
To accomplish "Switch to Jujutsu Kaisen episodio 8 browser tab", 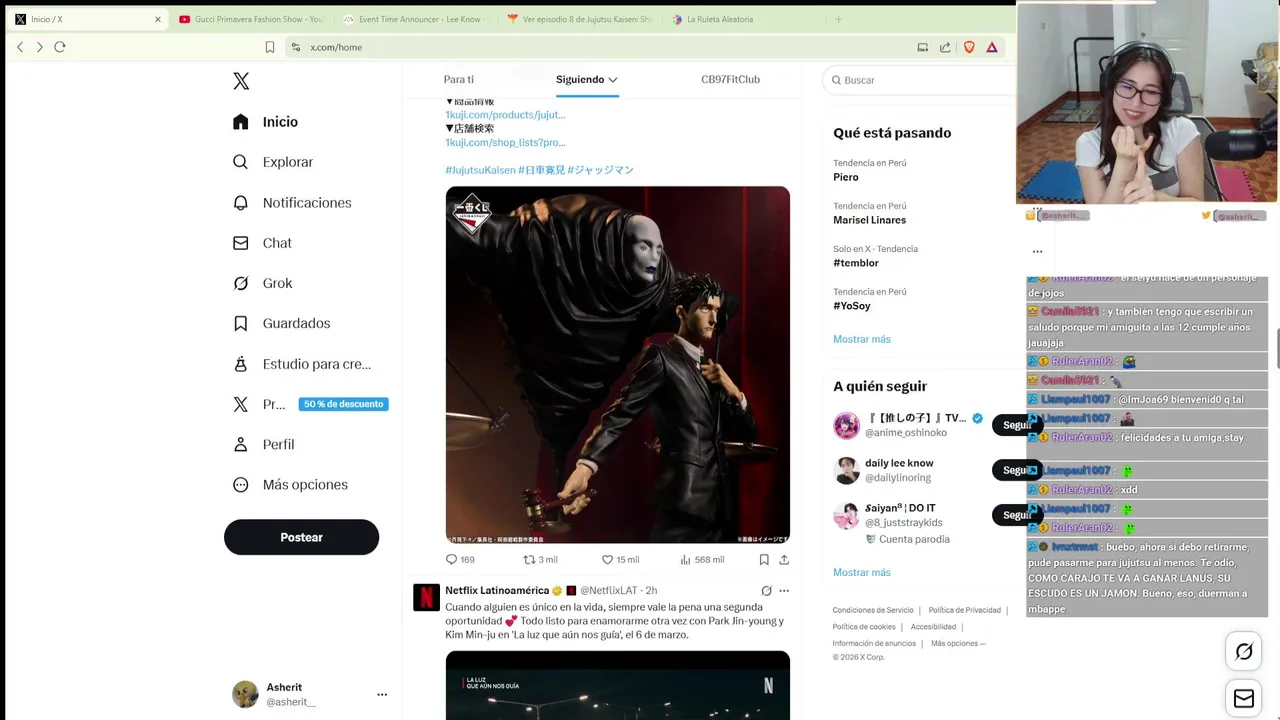I will (580, 19).
